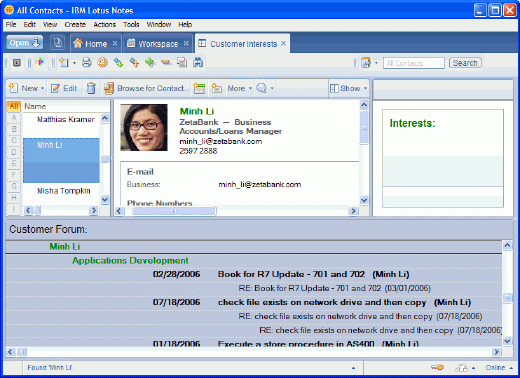
Task: Open the File menu
Action: pyautogui.click(x=11, y=24)
